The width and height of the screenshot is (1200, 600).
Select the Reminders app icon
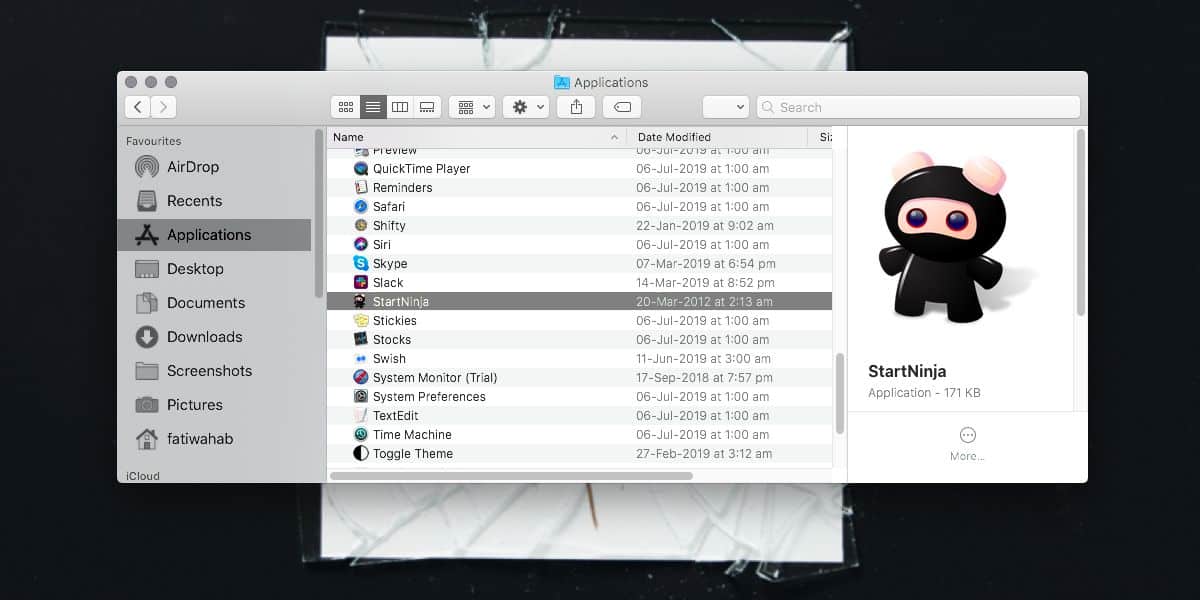click(361, 188)
